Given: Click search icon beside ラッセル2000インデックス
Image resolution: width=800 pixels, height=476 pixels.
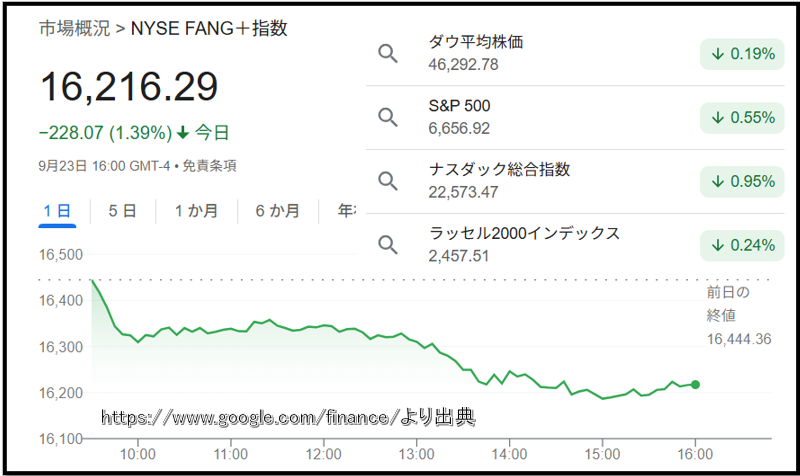Looking at the screenshot, I should pyautogui.click(x=388, y=244).
